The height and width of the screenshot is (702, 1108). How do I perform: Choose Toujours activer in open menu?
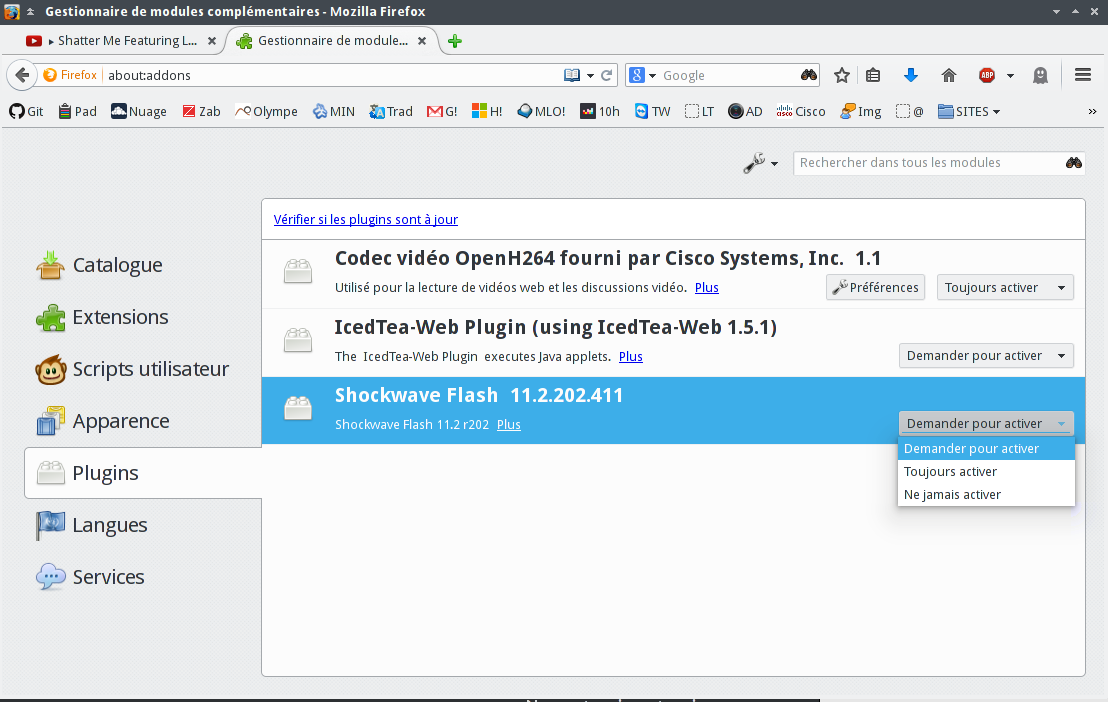(986, 472)
